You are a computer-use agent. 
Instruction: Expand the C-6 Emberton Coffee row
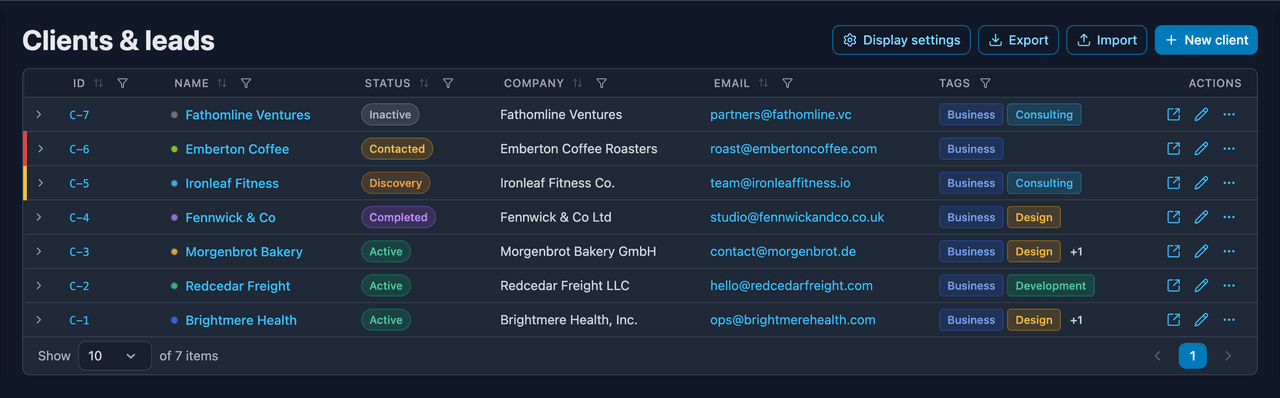pos(40,149)
